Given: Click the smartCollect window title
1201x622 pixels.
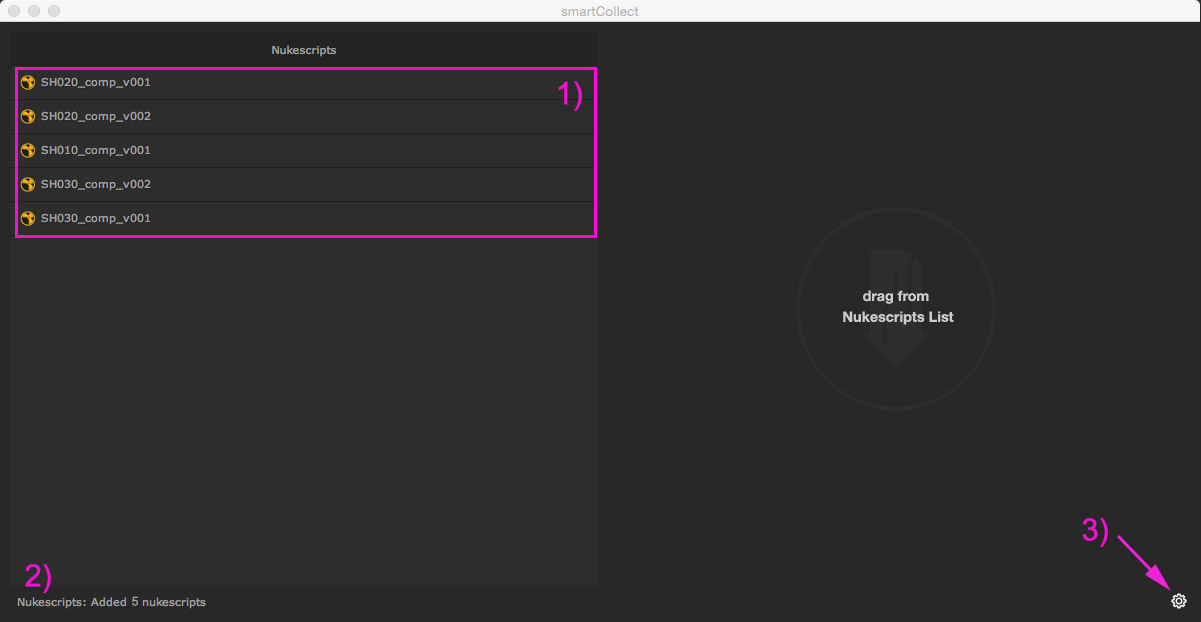Looking at the screenshot, I should coord(600,11).
